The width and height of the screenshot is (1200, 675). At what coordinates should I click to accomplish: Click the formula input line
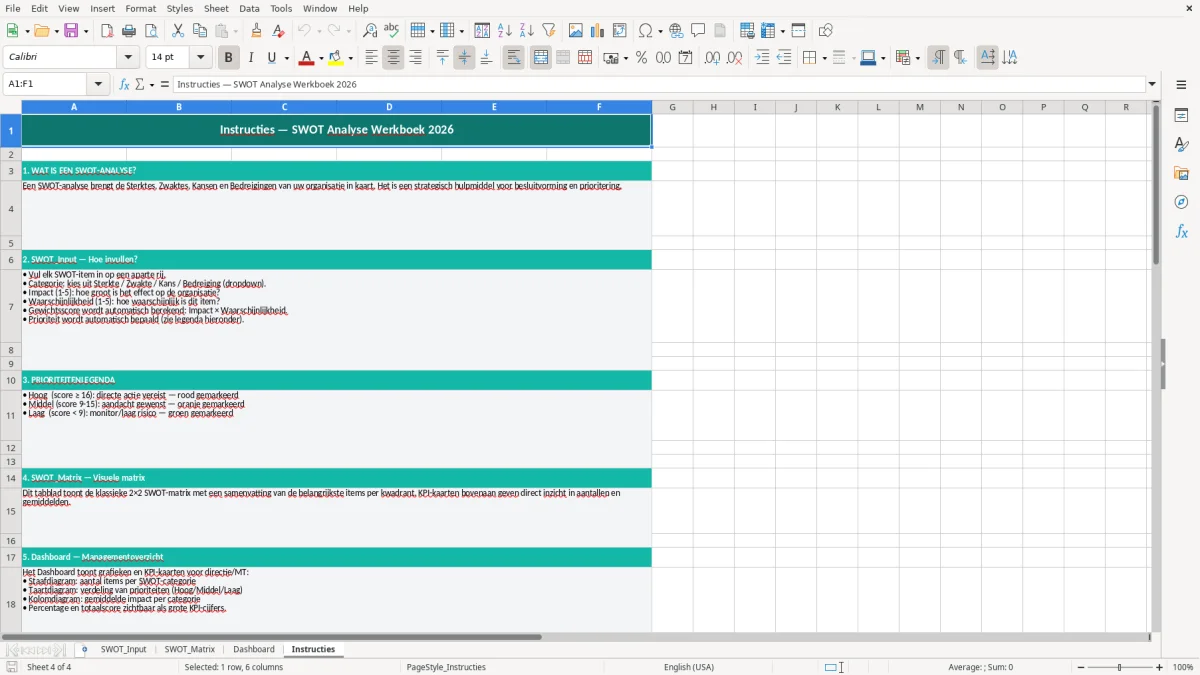coord(659,85)
